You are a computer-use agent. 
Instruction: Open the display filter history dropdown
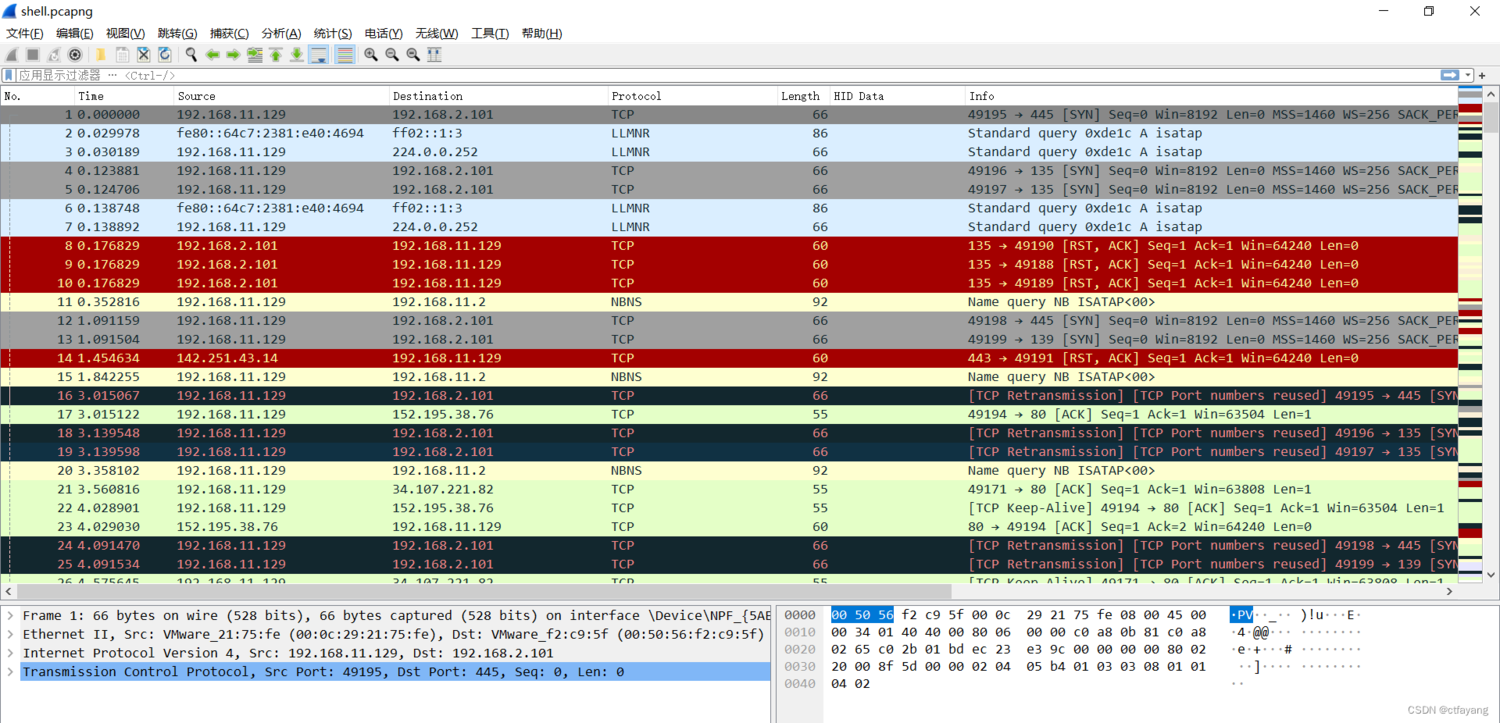click(x=1469, y=75)
